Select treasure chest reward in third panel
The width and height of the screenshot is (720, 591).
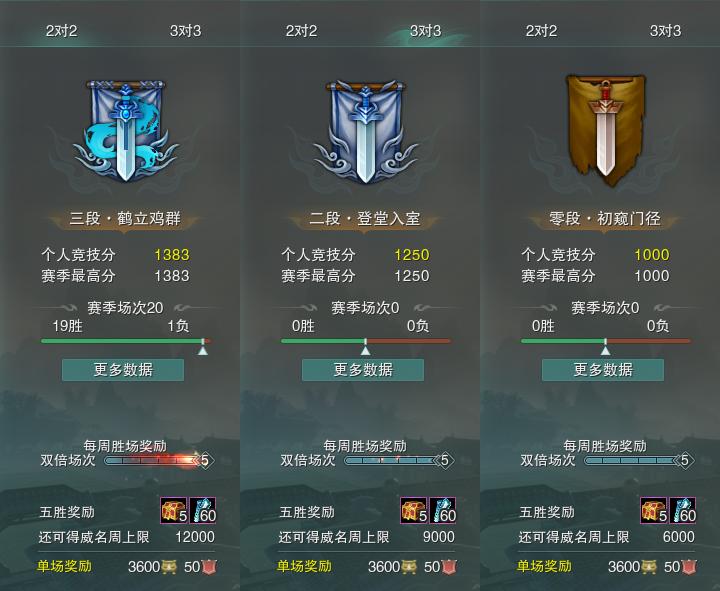click(x=654, y=511)
